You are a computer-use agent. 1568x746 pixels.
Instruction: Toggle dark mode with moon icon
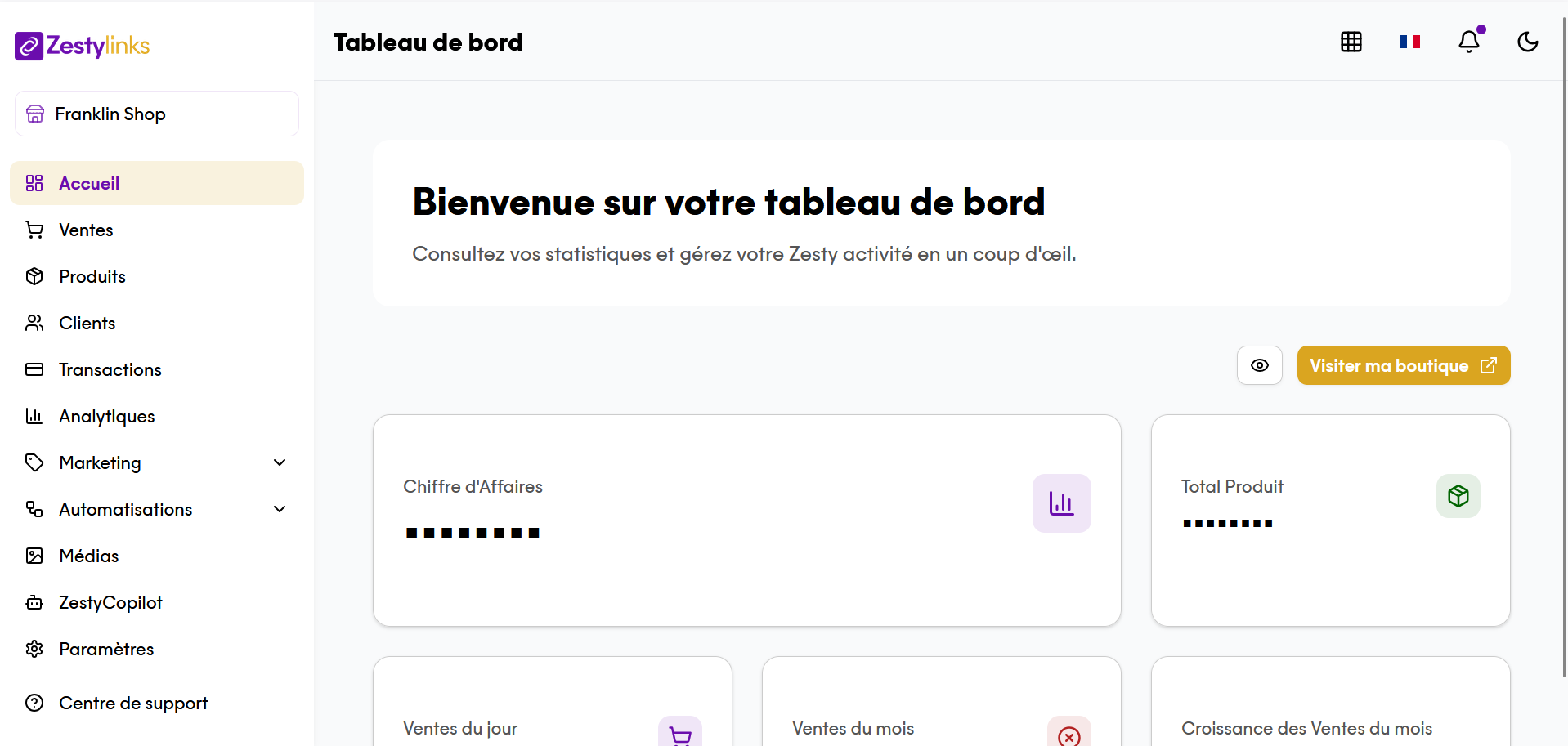1528,42
